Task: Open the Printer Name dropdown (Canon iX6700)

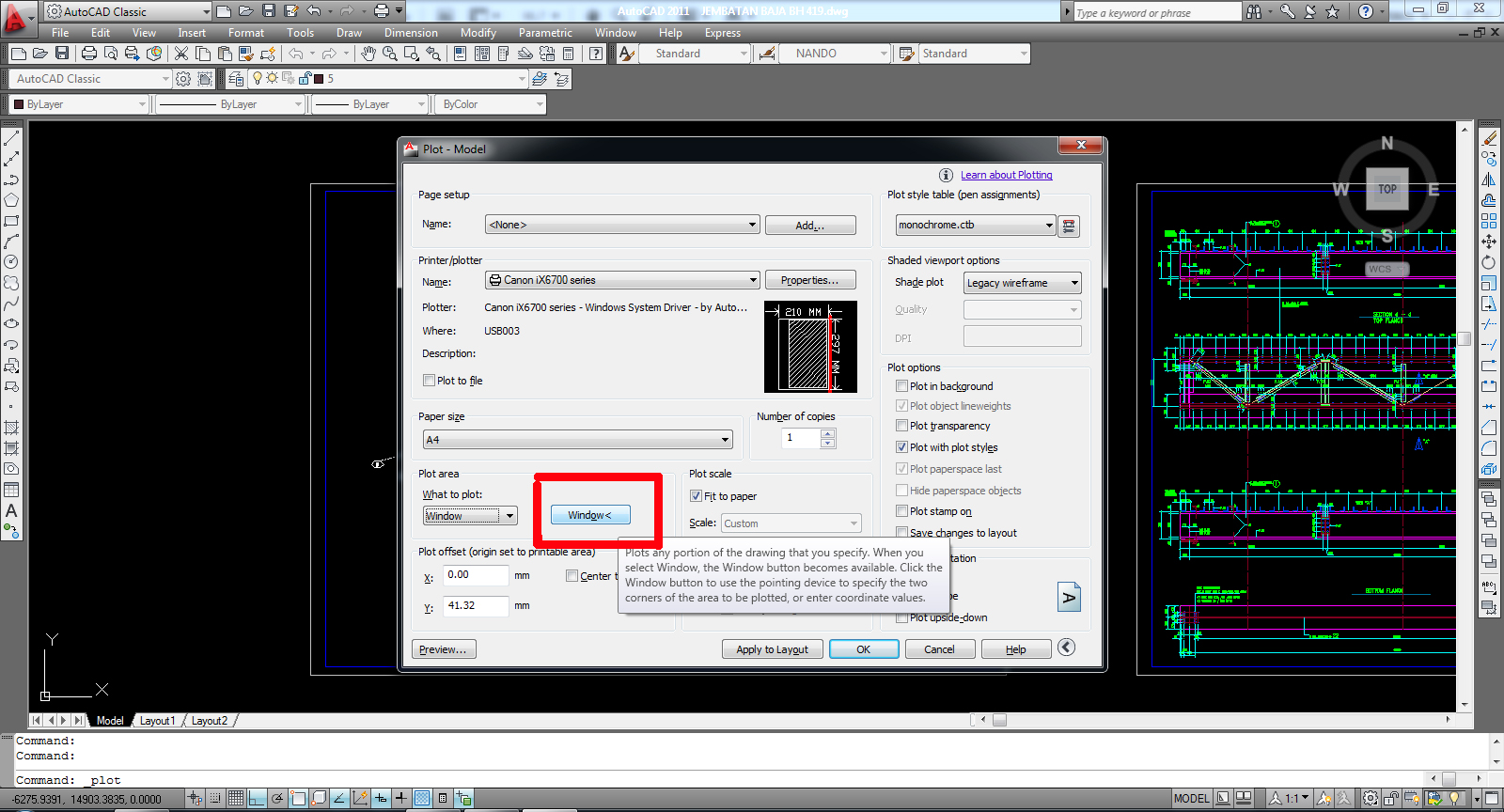Action: (x=622, y=280)
